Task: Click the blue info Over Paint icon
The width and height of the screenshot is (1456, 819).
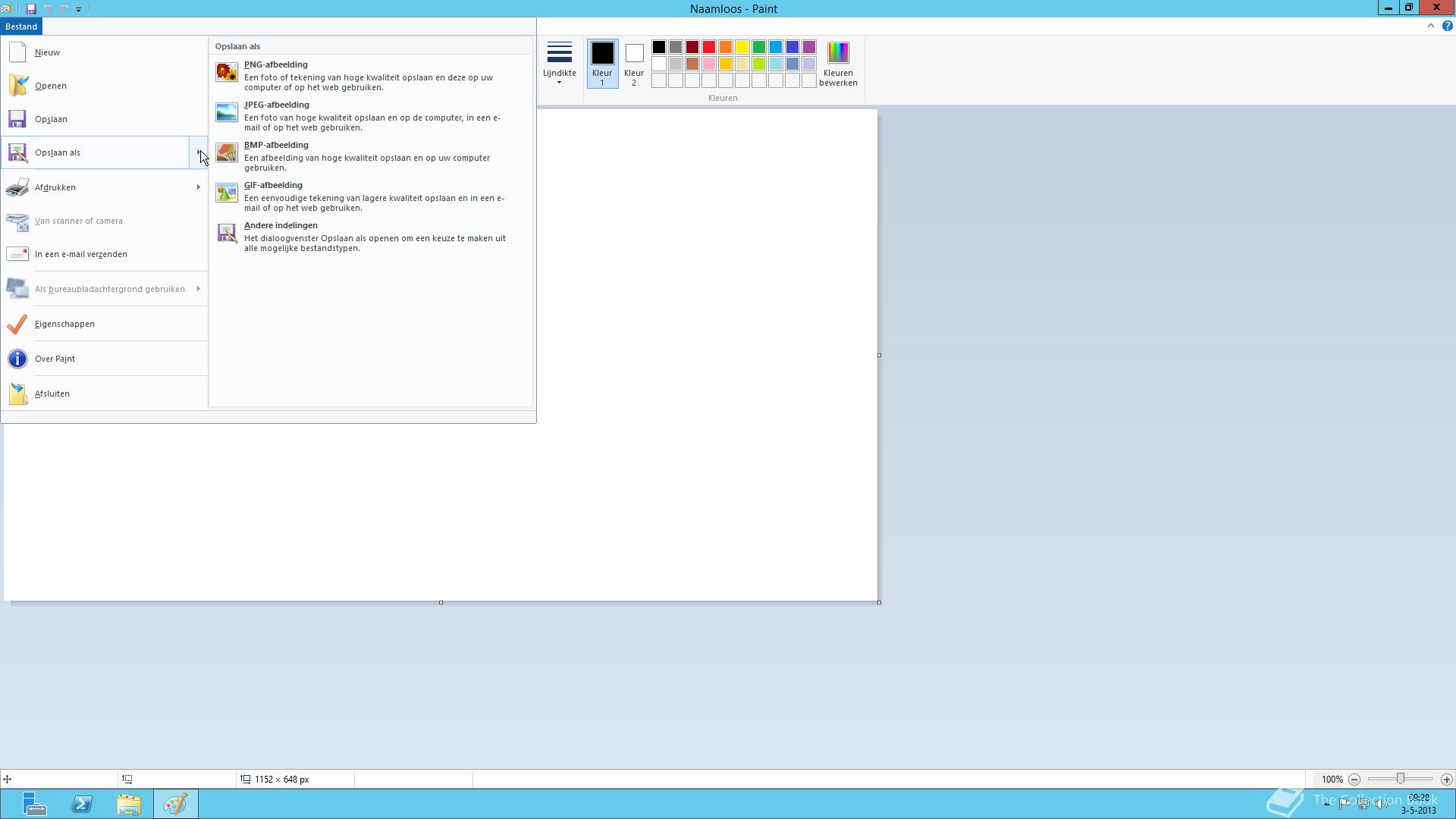Action: pyautogui.click(x=17, y=359)
